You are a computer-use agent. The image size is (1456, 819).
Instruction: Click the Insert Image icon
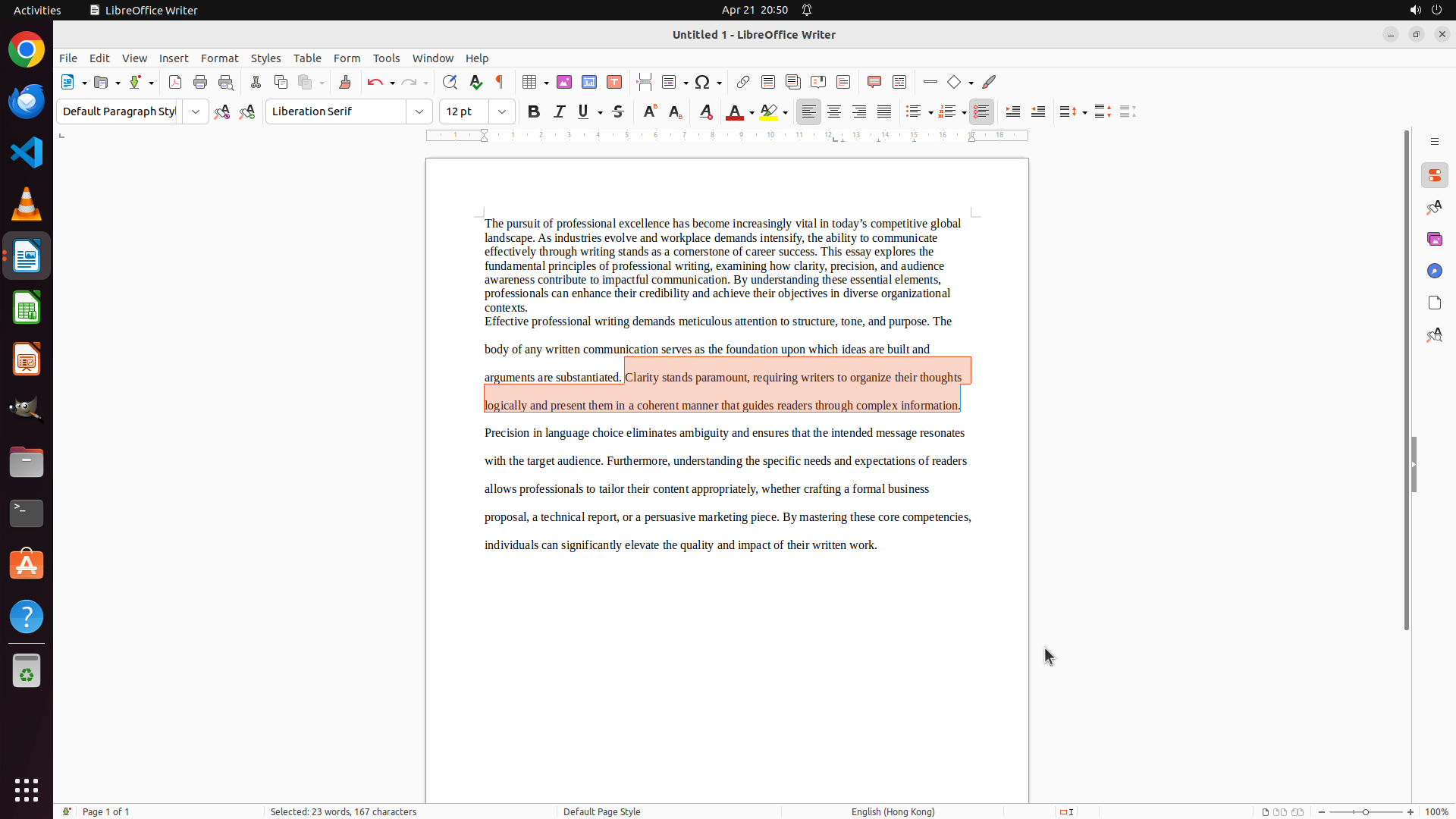pos(564,82)
